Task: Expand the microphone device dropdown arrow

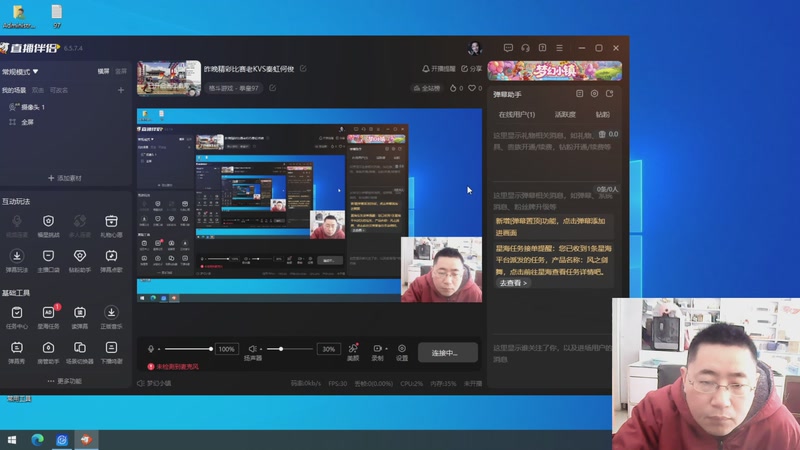Action: 159,349
